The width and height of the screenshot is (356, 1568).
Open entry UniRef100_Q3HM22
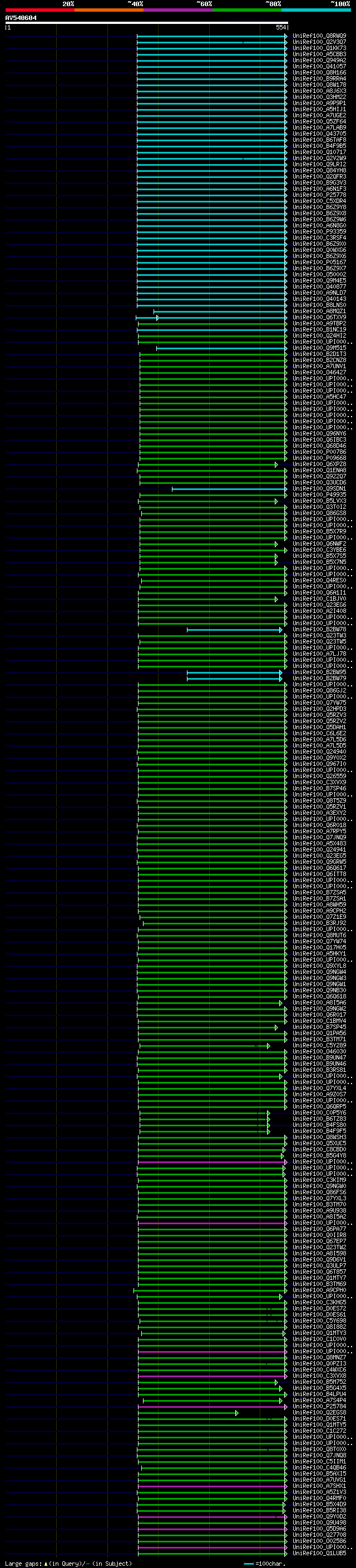[x=319, y=97]
